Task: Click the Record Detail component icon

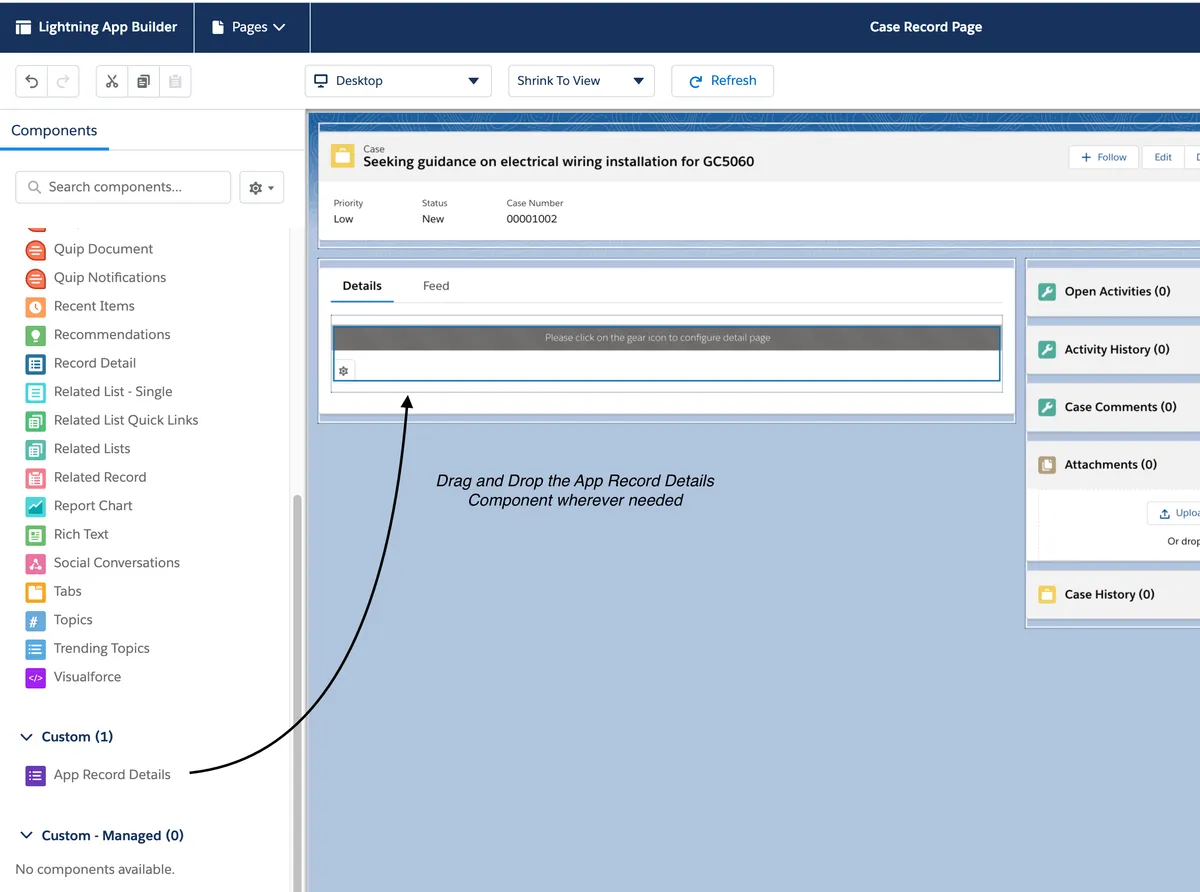Action: pyautogui.click(x=35, y=363)
